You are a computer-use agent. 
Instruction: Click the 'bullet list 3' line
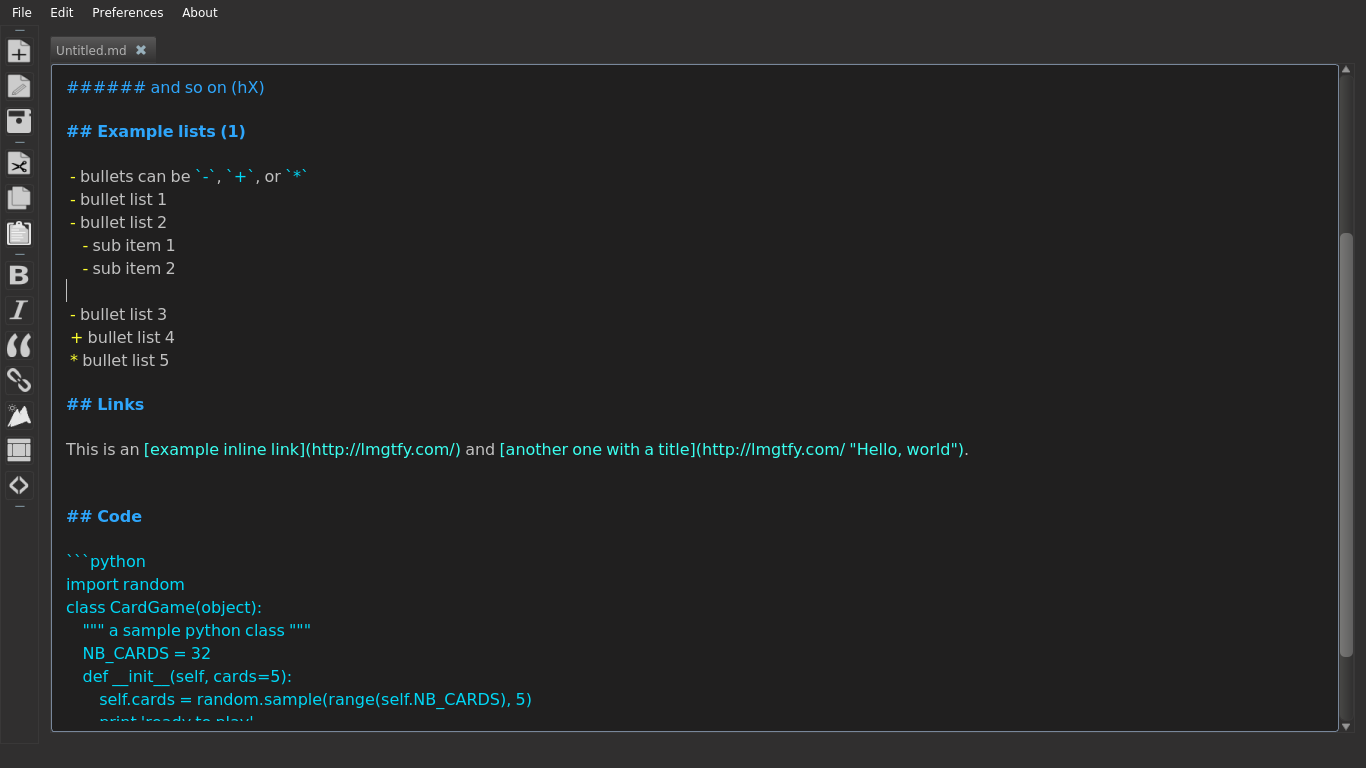coord(118,314)
